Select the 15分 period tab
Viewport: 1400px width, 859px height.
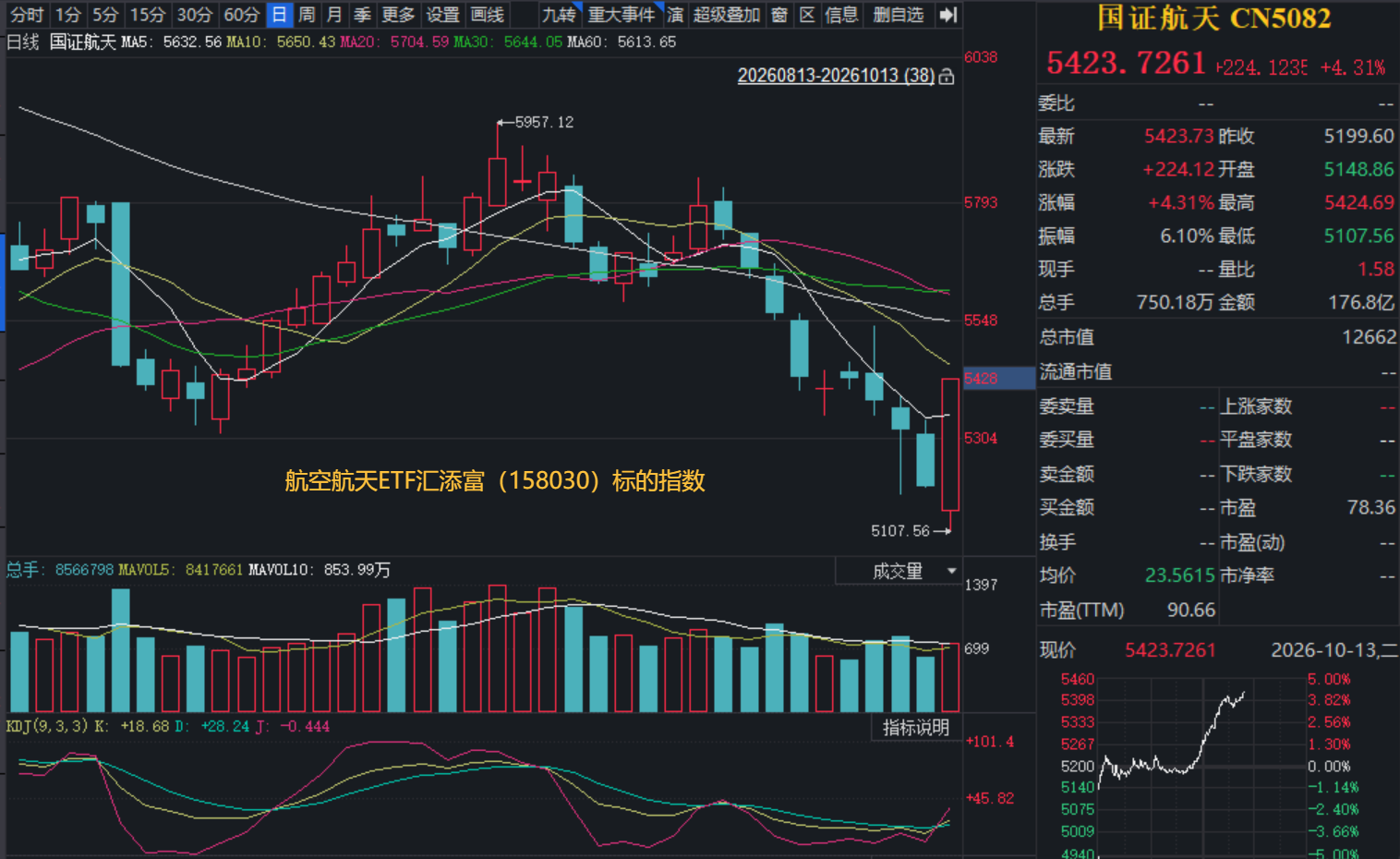[x=148, y=15]
